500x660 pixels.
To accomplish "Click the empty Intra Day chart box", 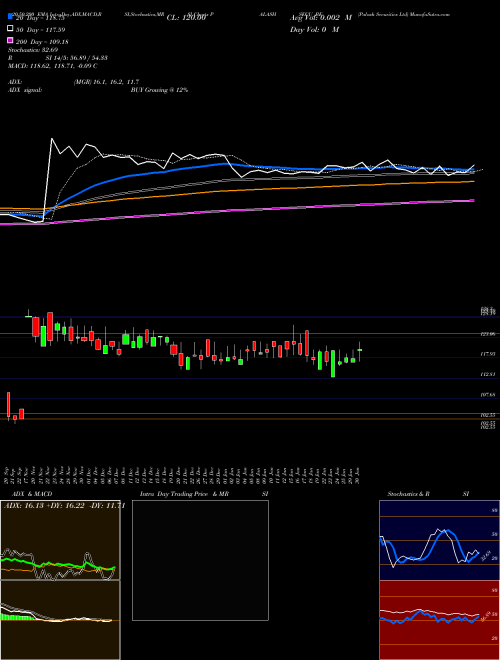I will click(x=200, y=560).
